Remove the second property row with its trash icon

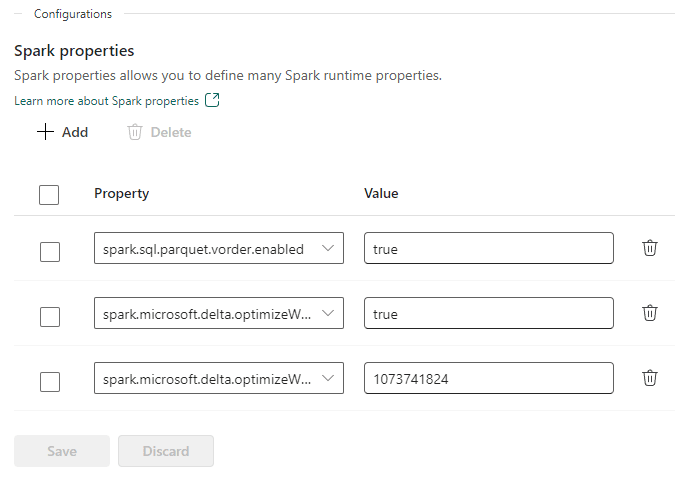[649, 313]
